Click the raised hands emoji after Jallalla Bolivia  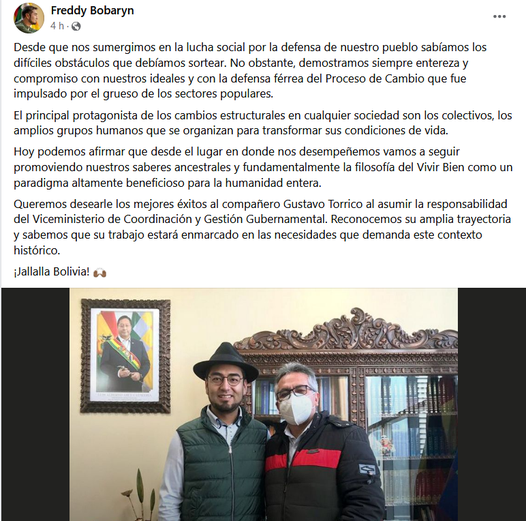click(100, 273)
